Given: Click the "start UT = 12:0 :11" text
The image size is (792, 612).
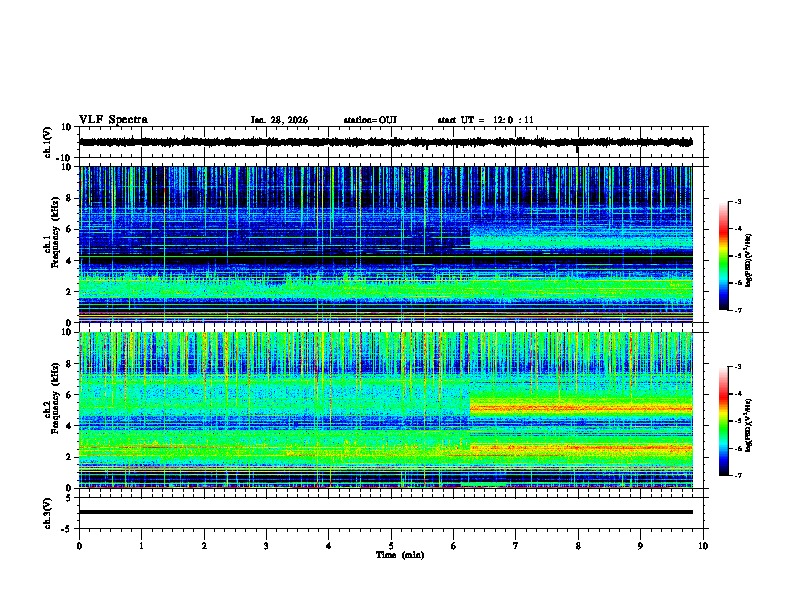Looking at the screenshot, I should click(485, 120).
